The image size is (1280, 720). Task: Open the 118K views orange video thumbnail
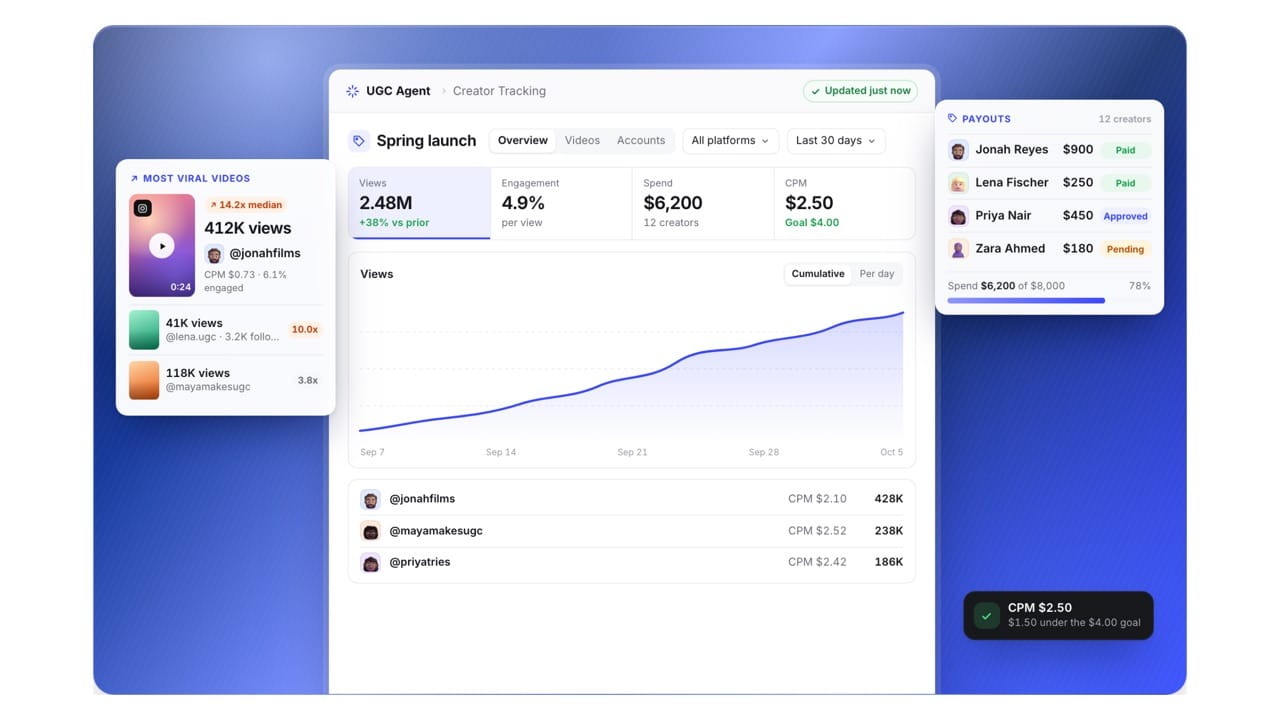pyautogui.click(x=144, y=380)
